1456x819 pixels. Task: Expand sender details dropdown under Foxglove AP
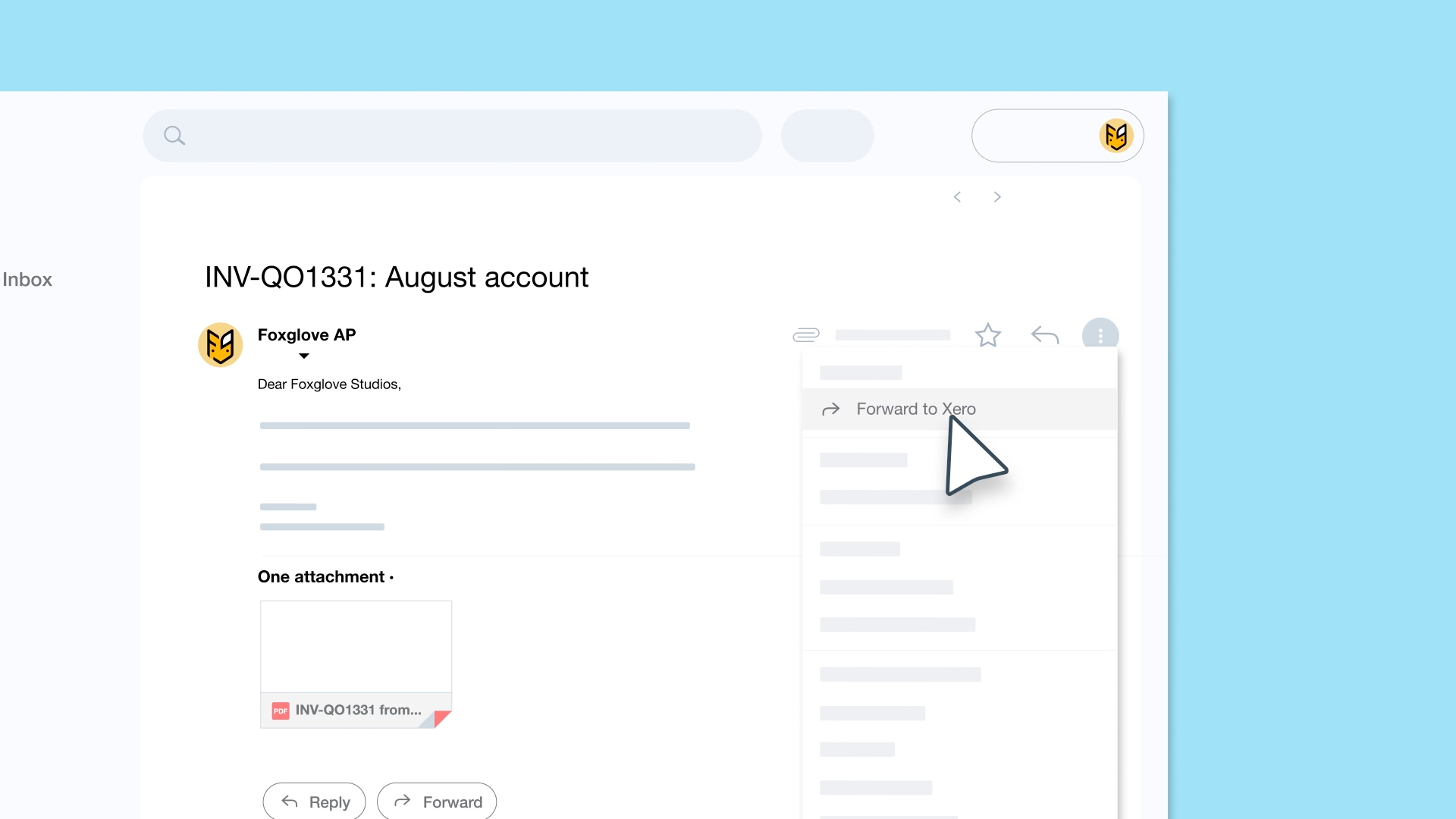click(x=304, y=356)
